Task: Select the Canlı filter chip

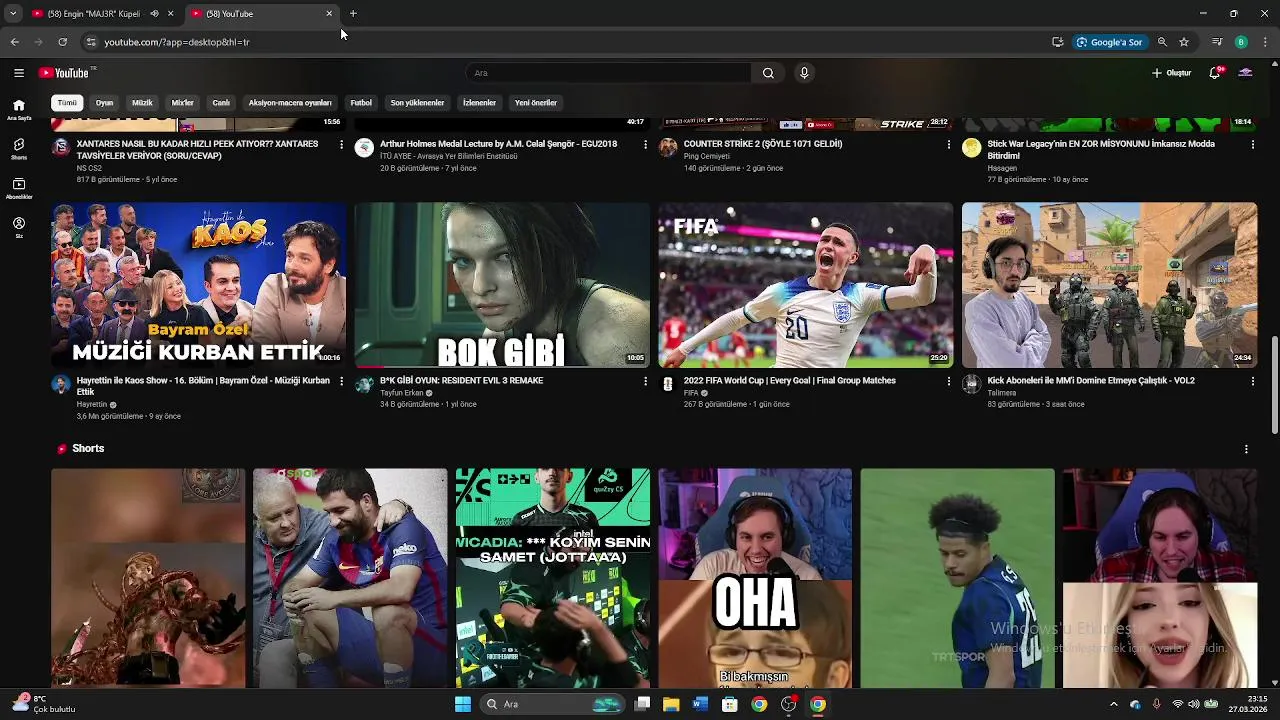Action: click(x=221, y=103)
